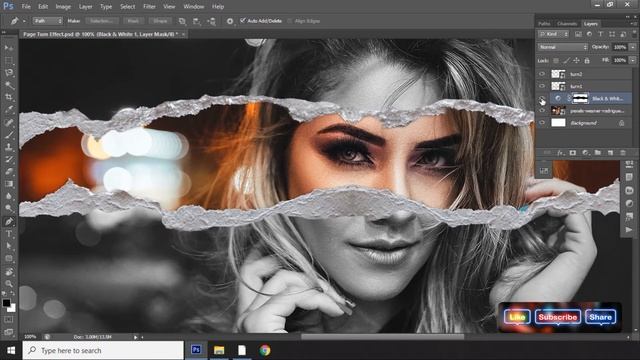
Task: Select the Dodge tool
Action: coord(9,208)
